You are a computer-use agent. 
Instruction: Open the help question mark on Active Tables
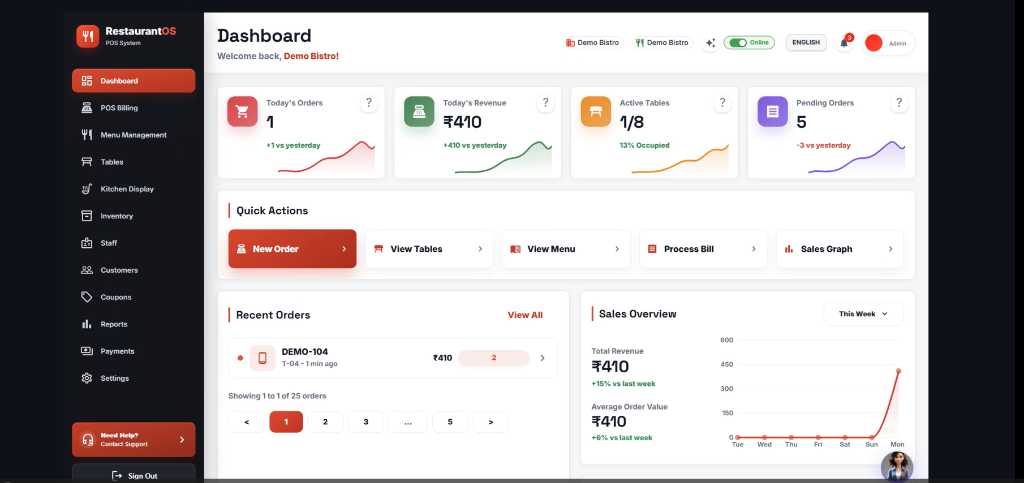[722, 103]
